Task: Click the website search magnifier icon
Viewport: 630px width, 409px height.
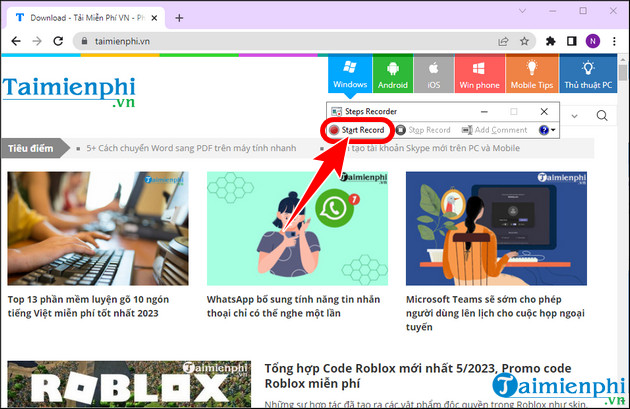Action: [602, 116]
